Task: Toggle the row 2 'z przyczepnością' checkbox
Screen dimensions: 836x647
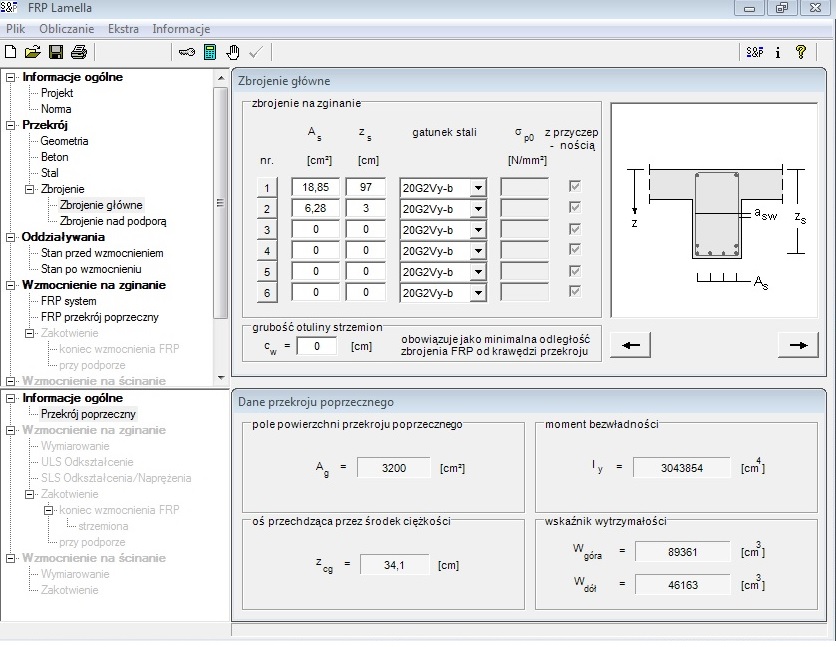Action: [574, 207]
